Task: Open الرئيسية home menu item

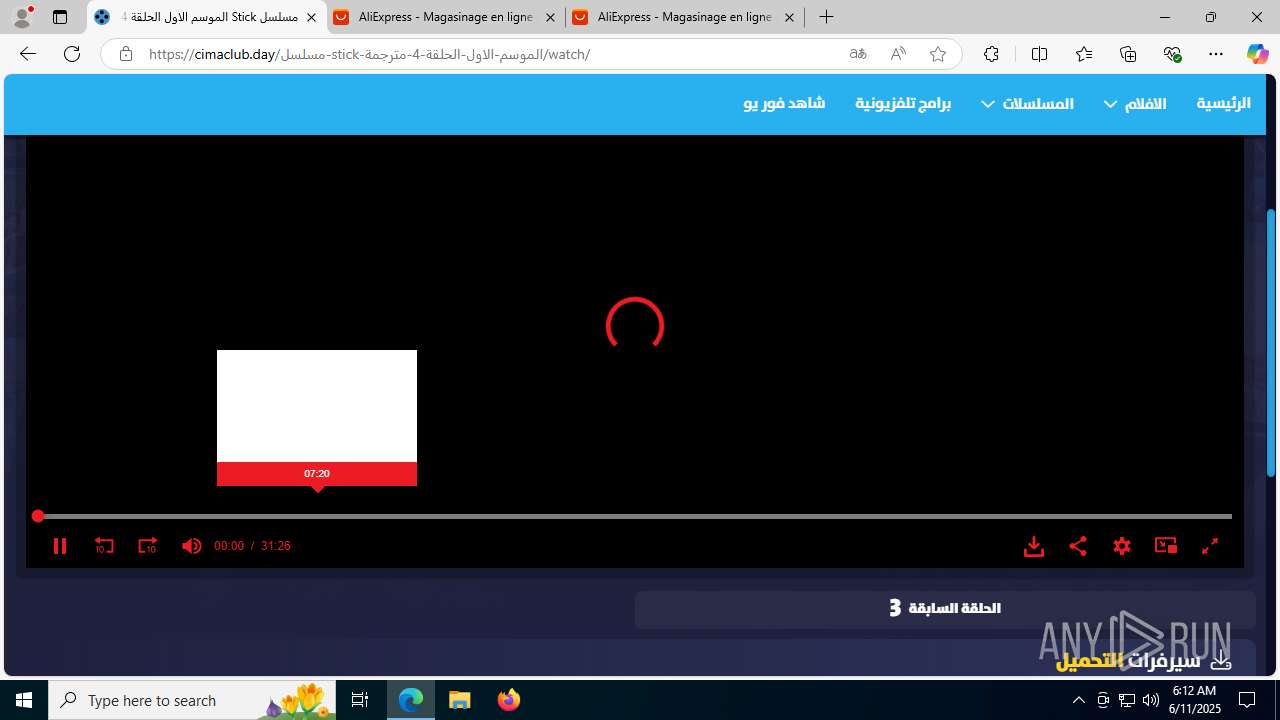Action: (x=1224, y=103)
